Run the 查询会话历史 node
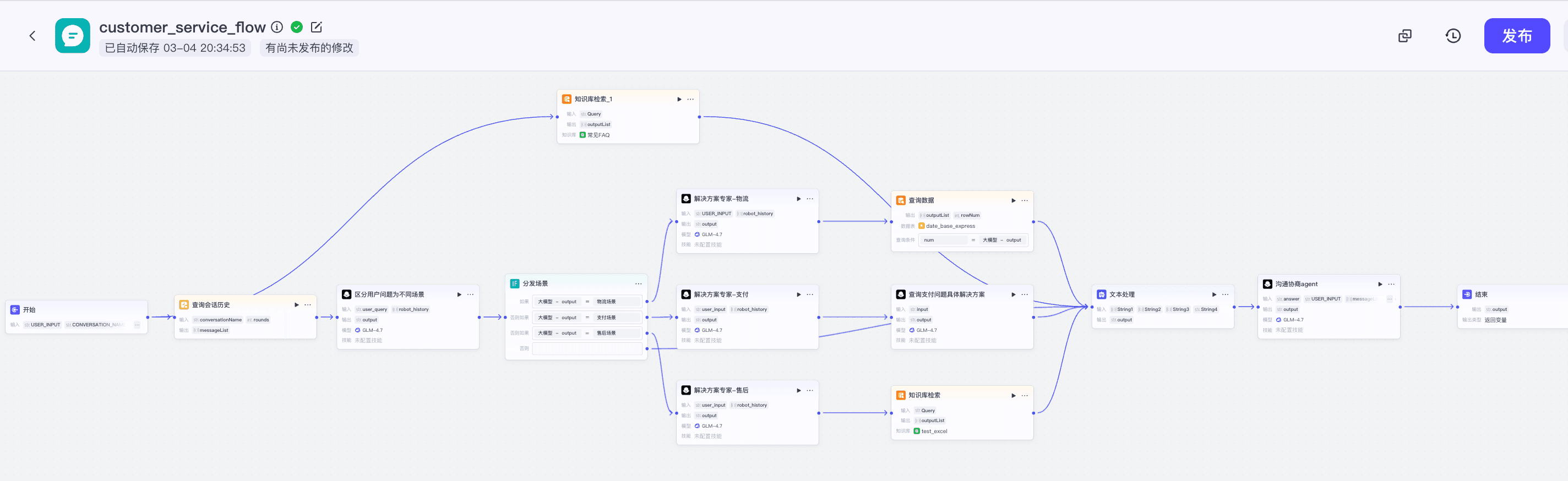The image size is (1568, 481). pos(296,305)
